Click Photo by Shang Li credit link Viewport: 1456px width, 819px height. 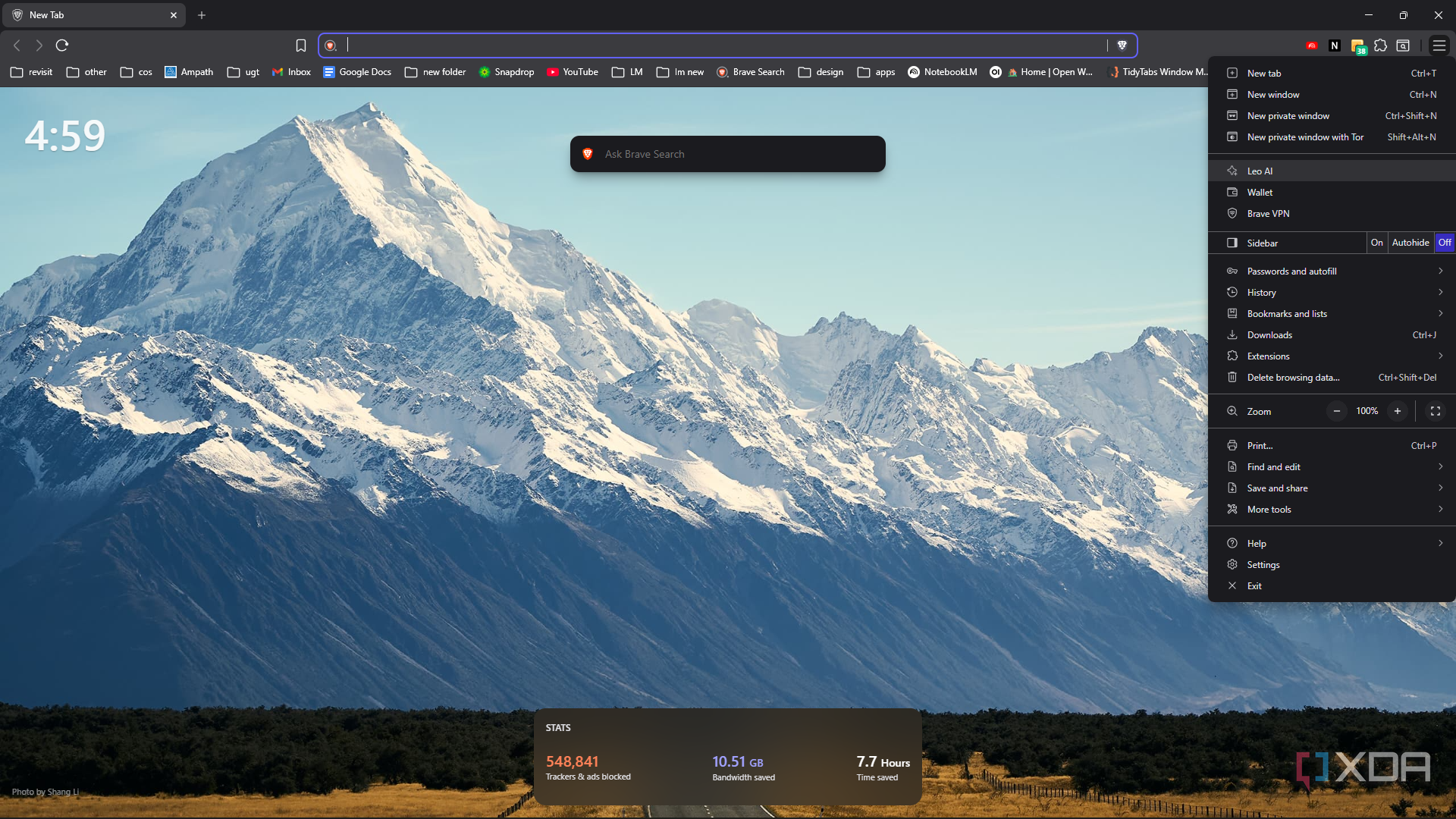(x=45, y=792)
